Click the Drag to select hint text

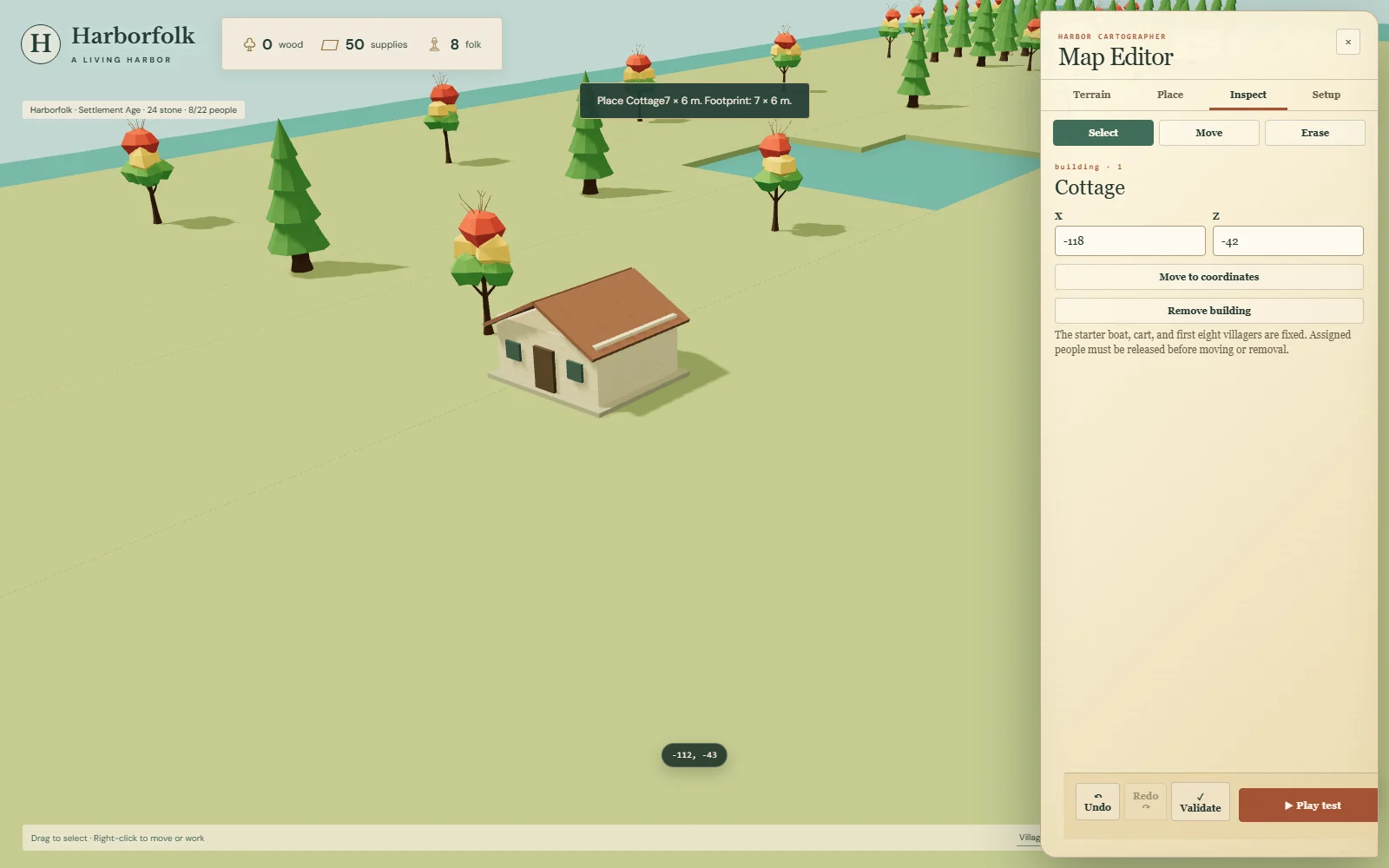(x=117, y=838)
